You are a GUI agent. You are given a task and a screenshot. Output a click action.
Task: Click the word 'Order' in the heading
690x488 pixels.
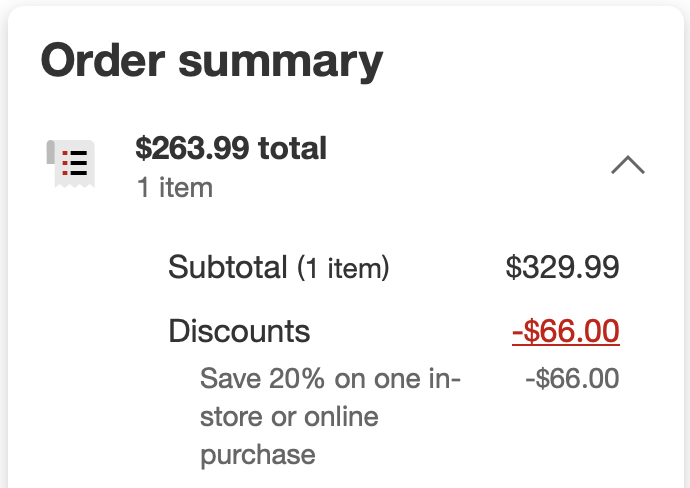(103, 61)
